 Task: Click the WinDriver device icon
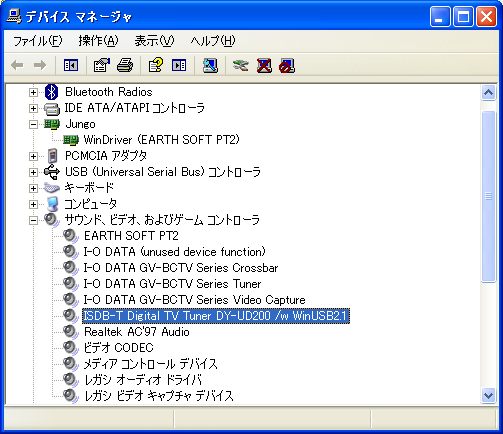click(71, 140)
